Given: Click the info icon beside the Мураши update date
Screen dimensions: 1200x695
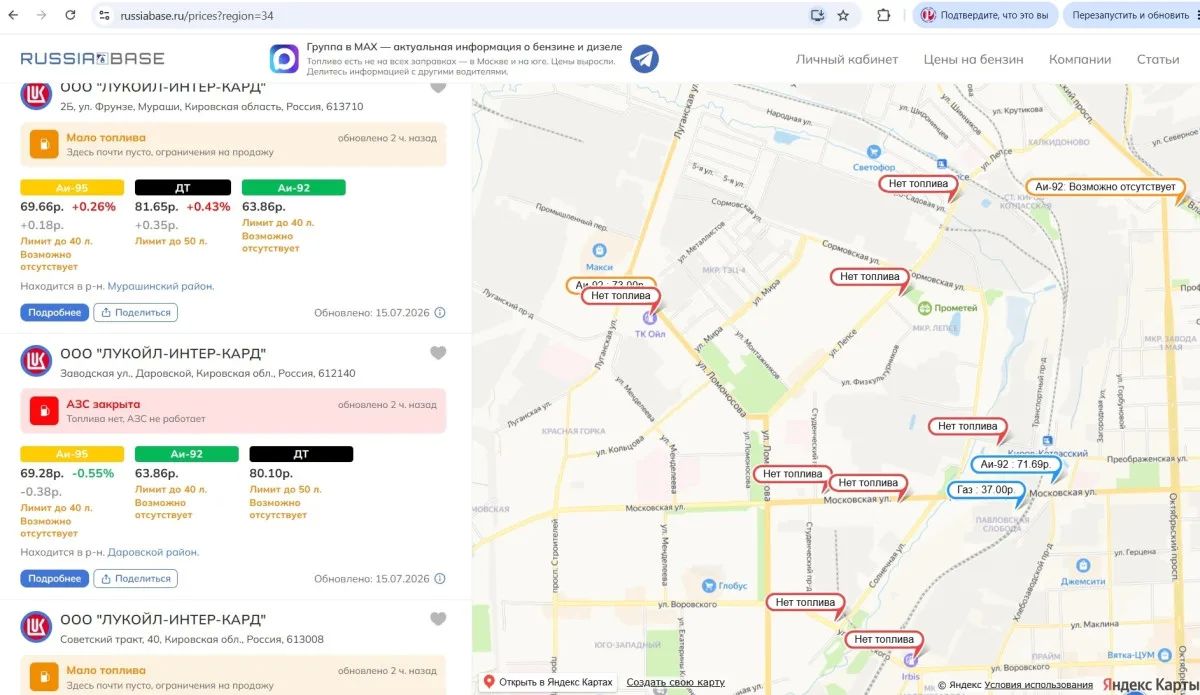Looking at the screenshot, I should coord(440,313).
